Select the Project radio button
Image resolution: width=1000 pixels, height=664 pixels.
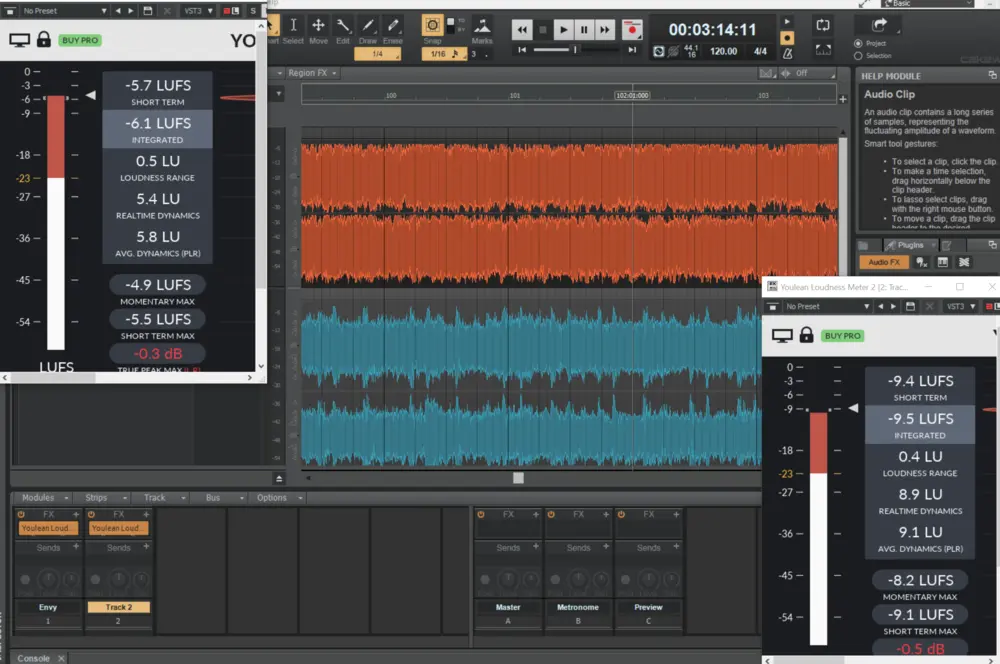click(x=858, y=43)
